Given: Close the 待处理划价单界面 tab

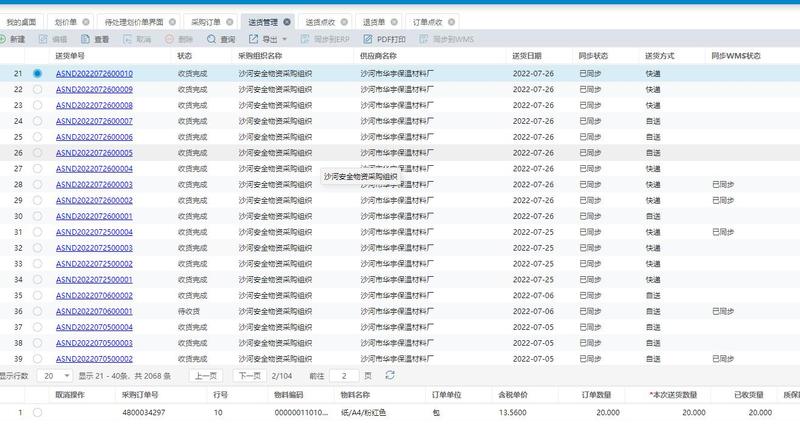Looking at the screenshot, I should (172, 22).
